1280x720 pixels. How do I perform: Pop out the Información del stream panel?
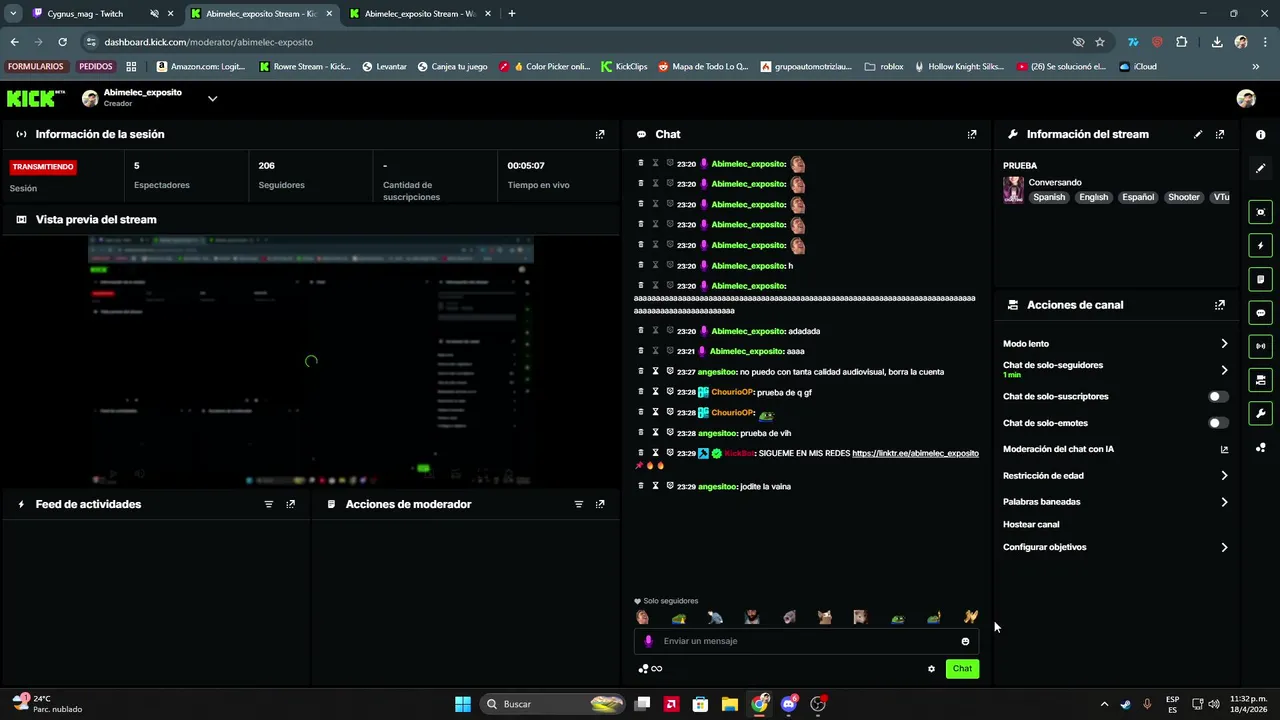(x=1220, y=134)
